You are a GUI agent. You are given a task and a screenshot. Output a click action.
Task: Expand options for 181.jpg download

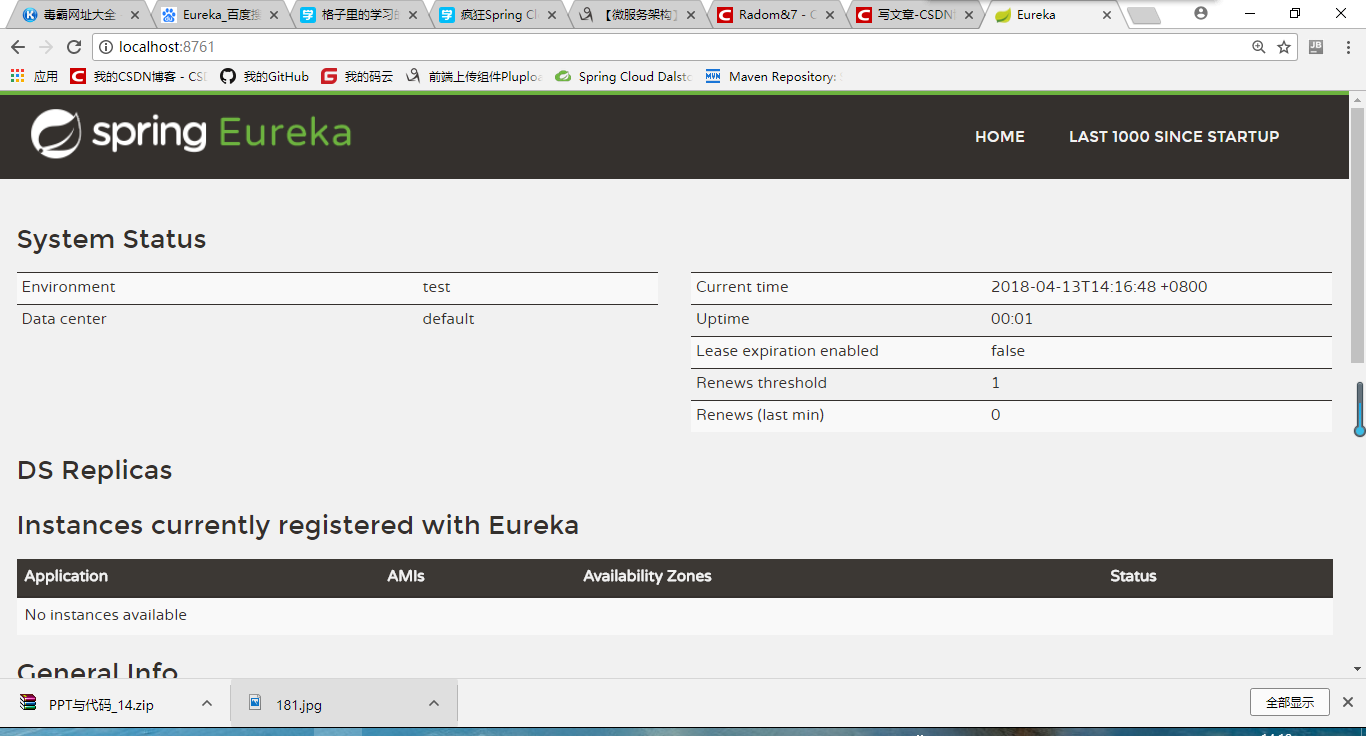click(x=434, y=704)
